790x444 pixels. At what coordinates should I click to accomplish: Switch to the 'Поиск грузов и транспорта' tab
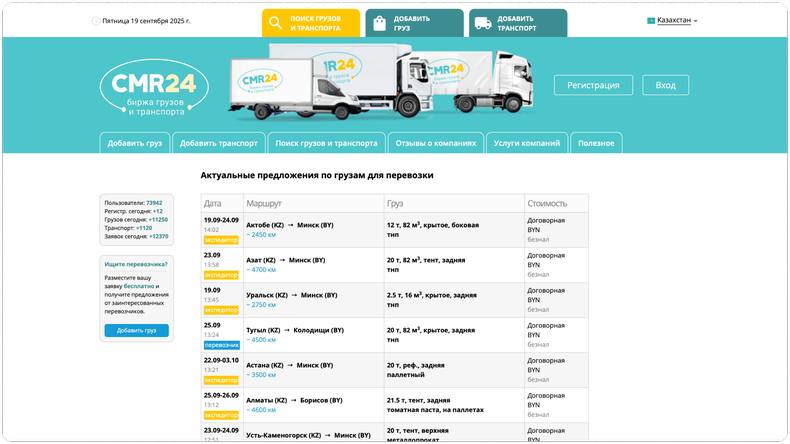(326, 143)
